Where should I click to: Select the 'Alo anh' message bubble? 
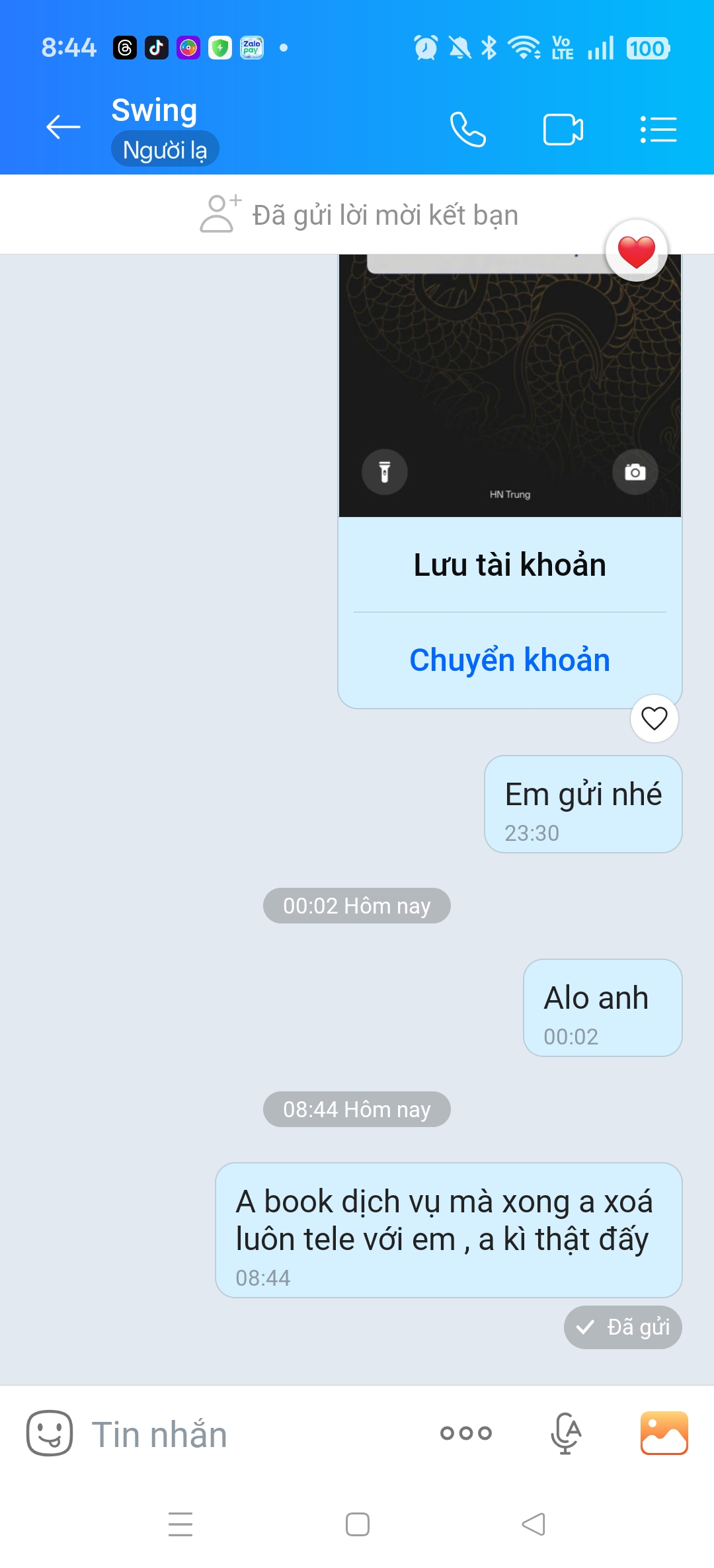[603, 1007]
